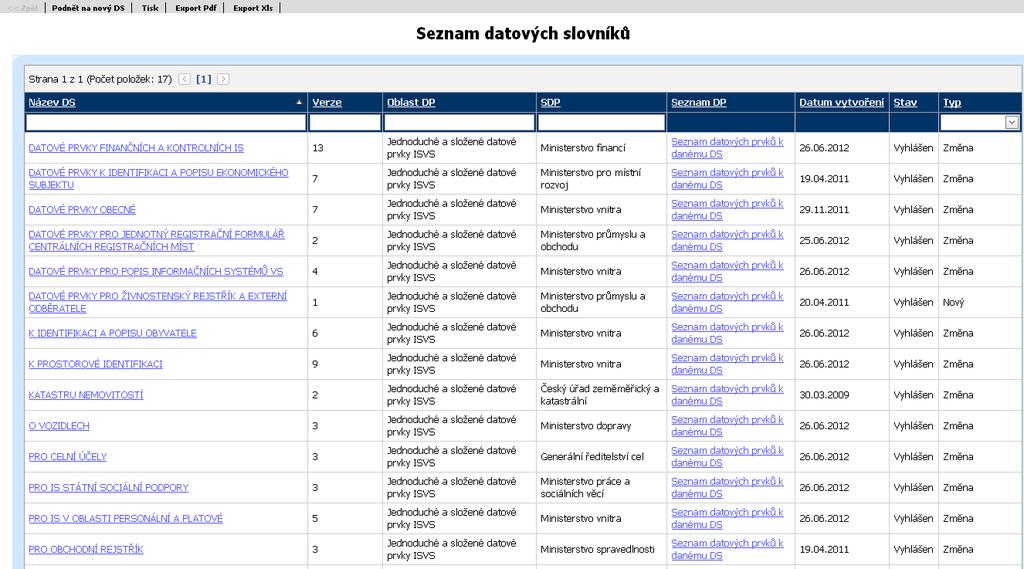Open KATASTRU NEMOVITOSTÍ link
1024x569 pixels.
pos(86,395)
